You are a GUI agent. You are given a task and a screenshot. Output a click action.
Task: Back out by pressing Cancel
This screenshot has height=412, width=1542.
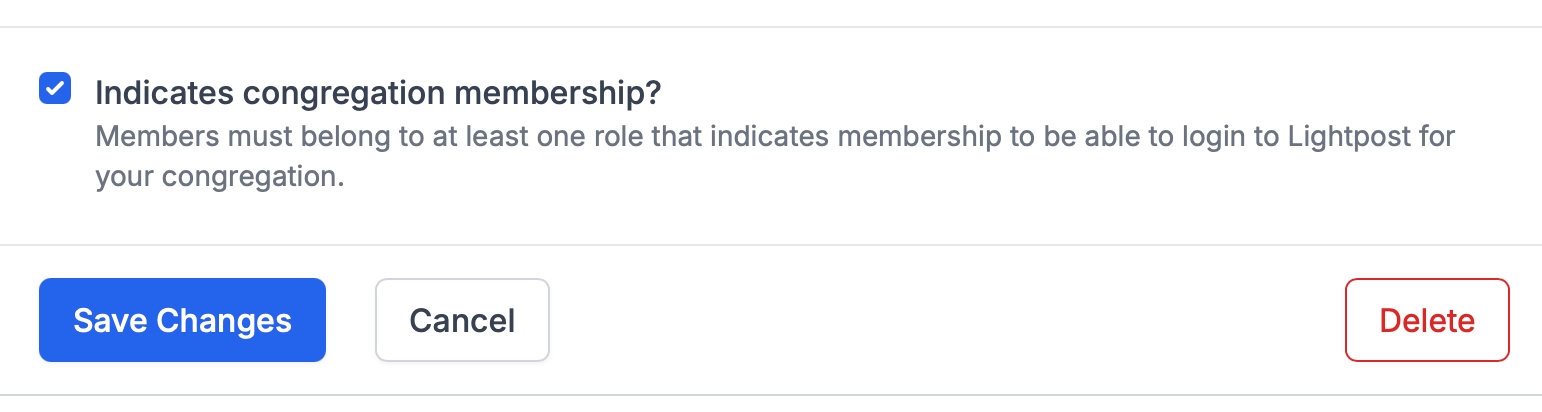(462, 320)
